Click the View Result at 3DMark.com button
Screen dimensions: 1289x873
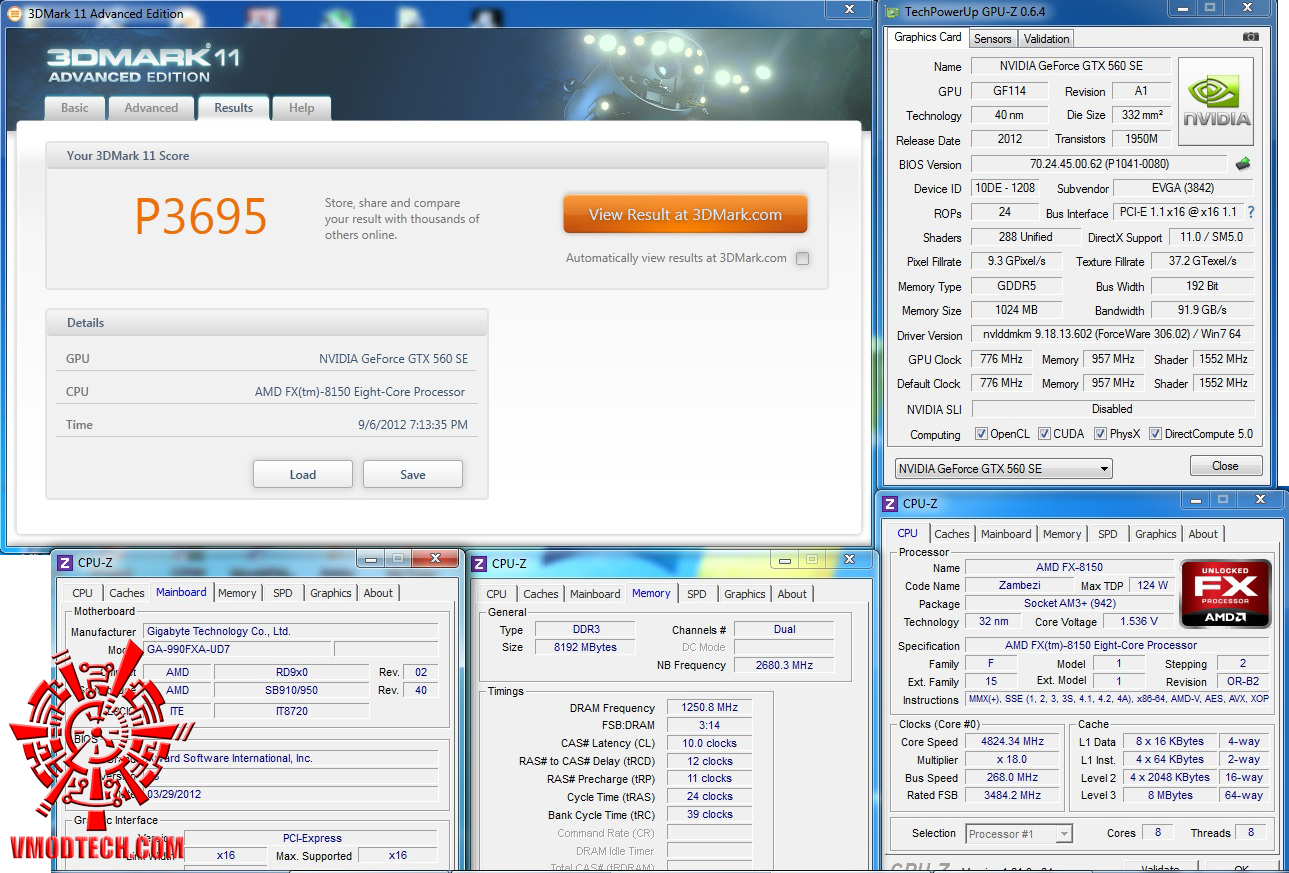coord(685,214)
